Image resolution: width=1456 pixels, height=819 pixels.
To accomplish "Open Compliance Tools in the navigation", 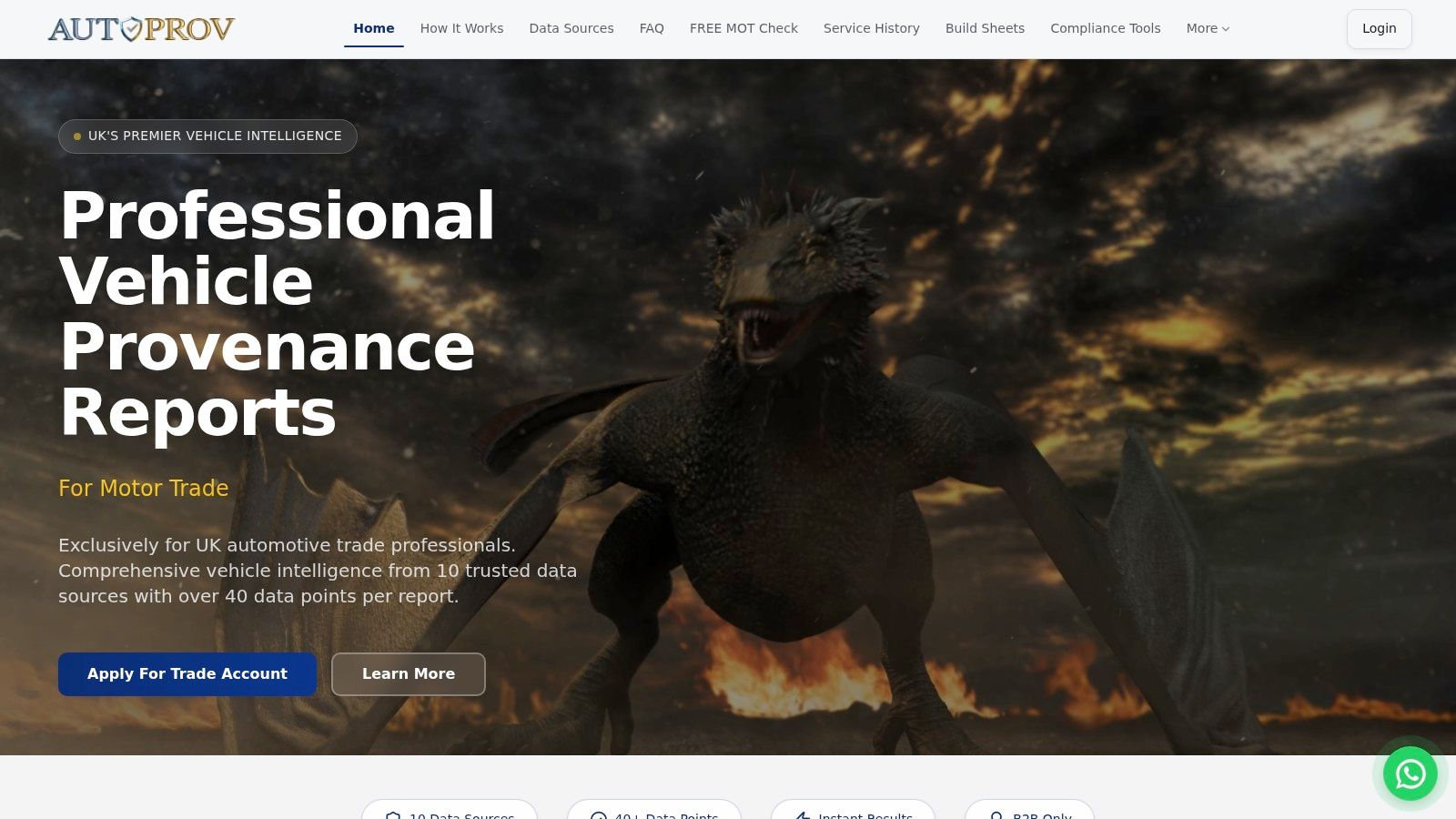I will click(1106, 28).
